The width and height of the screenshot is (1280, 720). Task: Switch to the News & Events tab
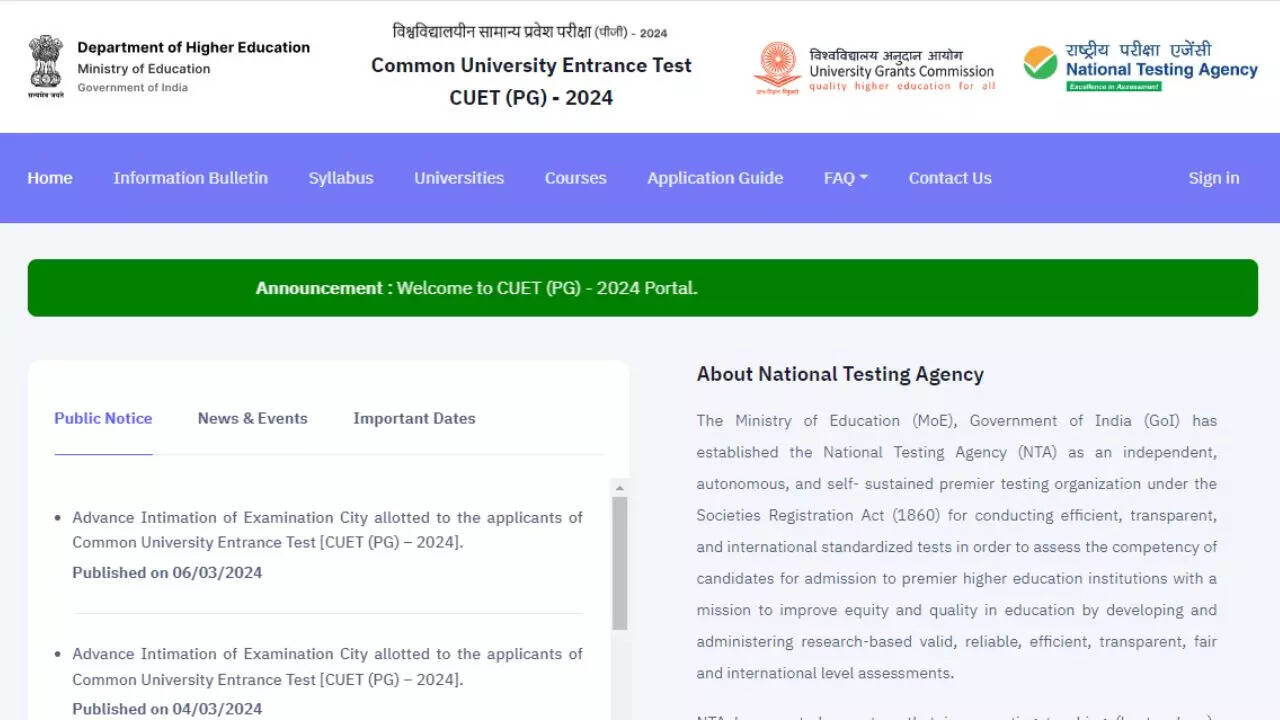pyautogui.click(x=253, y=418)
